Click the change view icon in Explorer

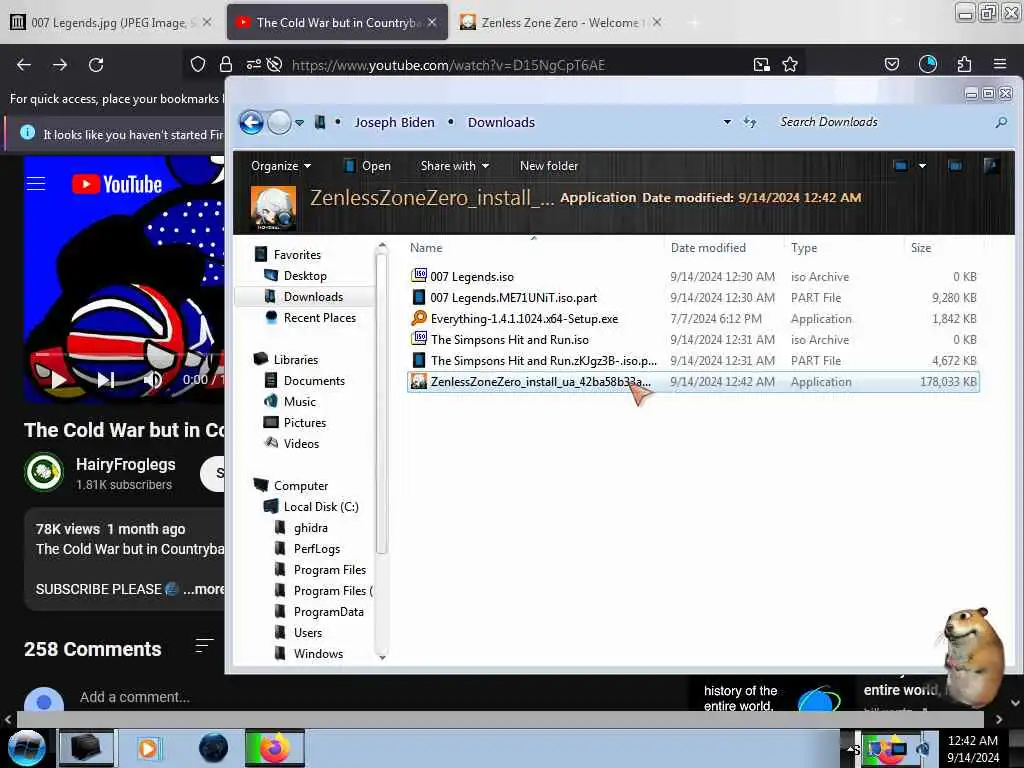click(901, 166)
